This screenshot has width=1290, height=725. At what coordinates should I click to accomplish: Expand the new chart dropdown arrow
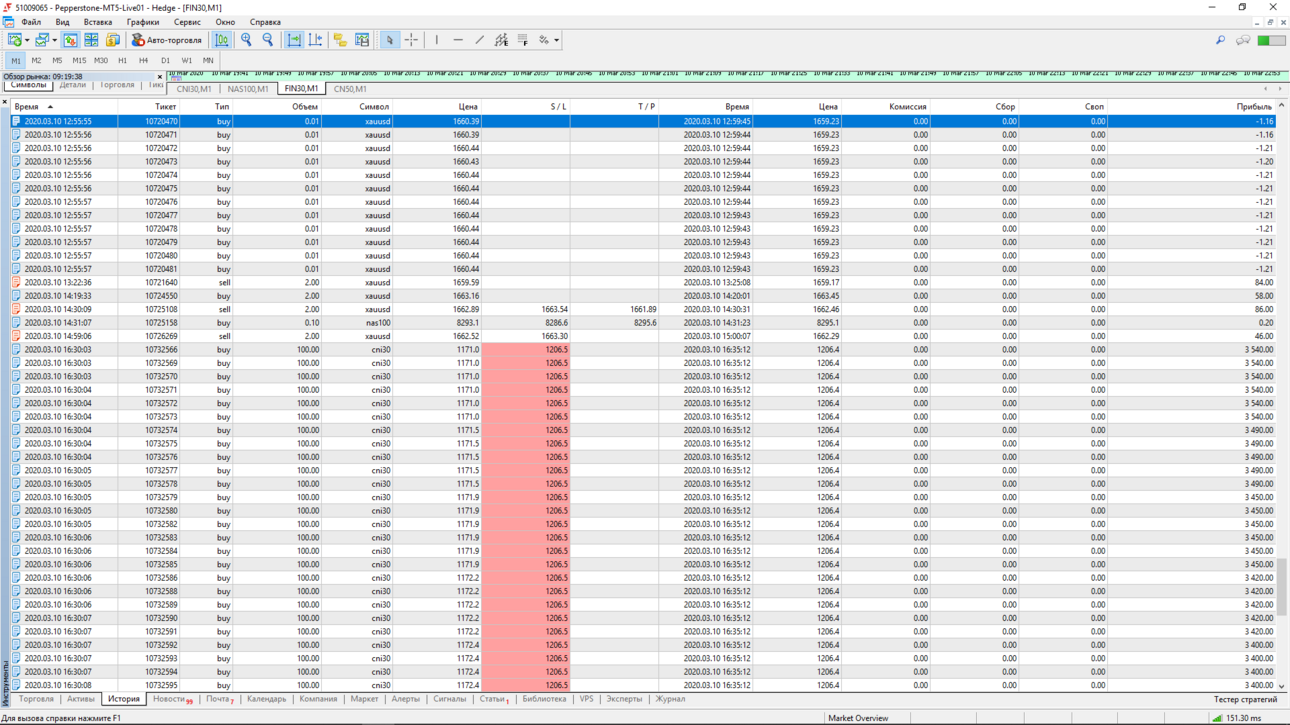[27, 40]
